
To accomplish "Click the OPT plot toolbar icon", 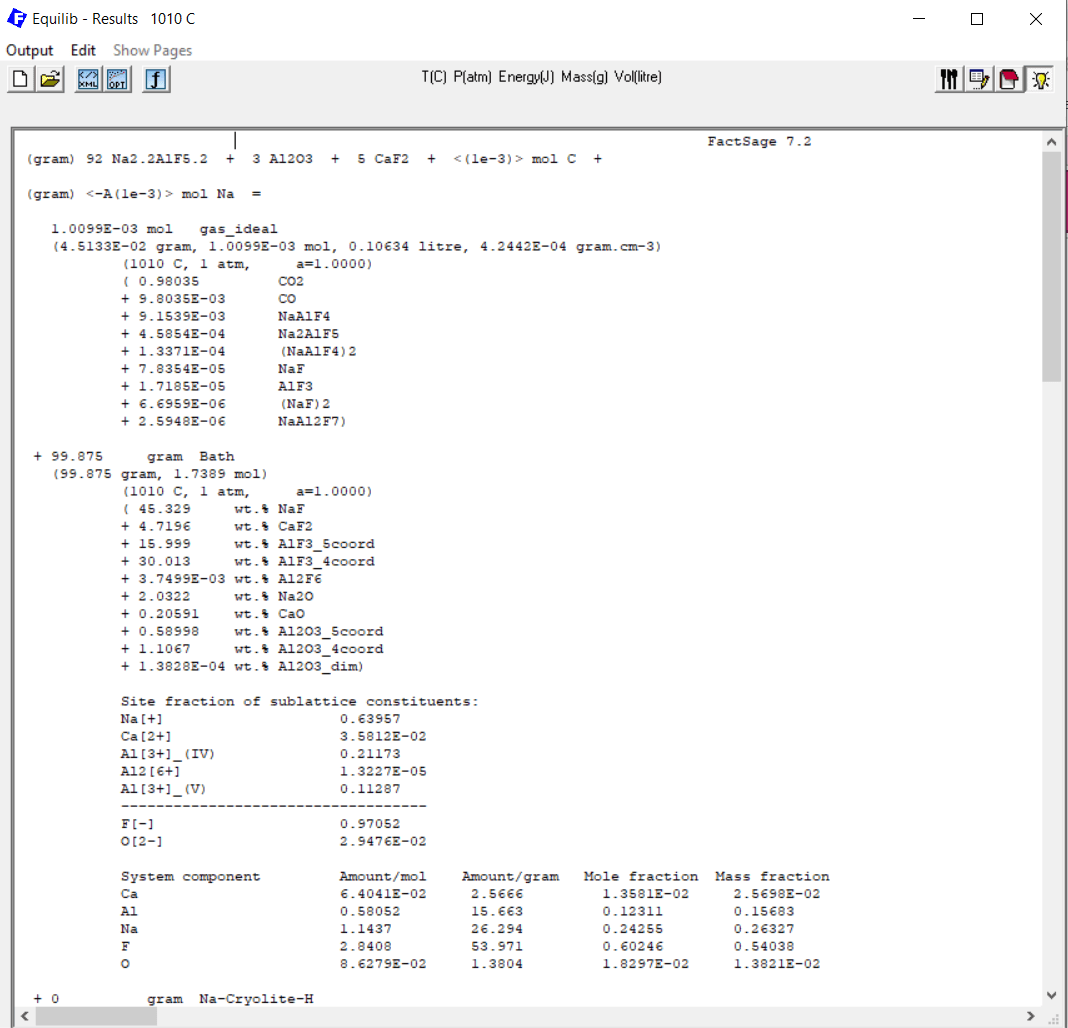I will [x=118, y=80].
